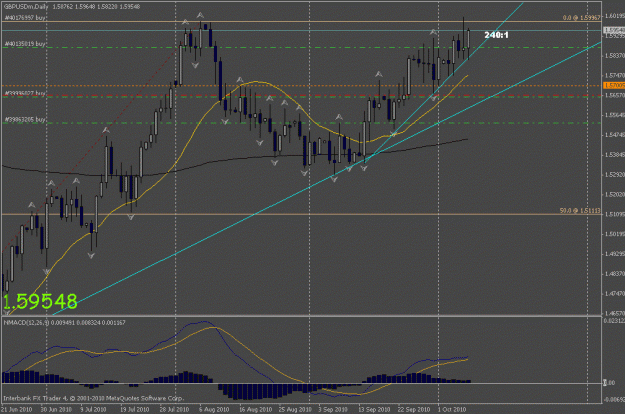Click the GBPUSDm,Daily chart title text
The width and height of the screenshot is (625, 414).
pyautogui.click(x=26, y=6)
